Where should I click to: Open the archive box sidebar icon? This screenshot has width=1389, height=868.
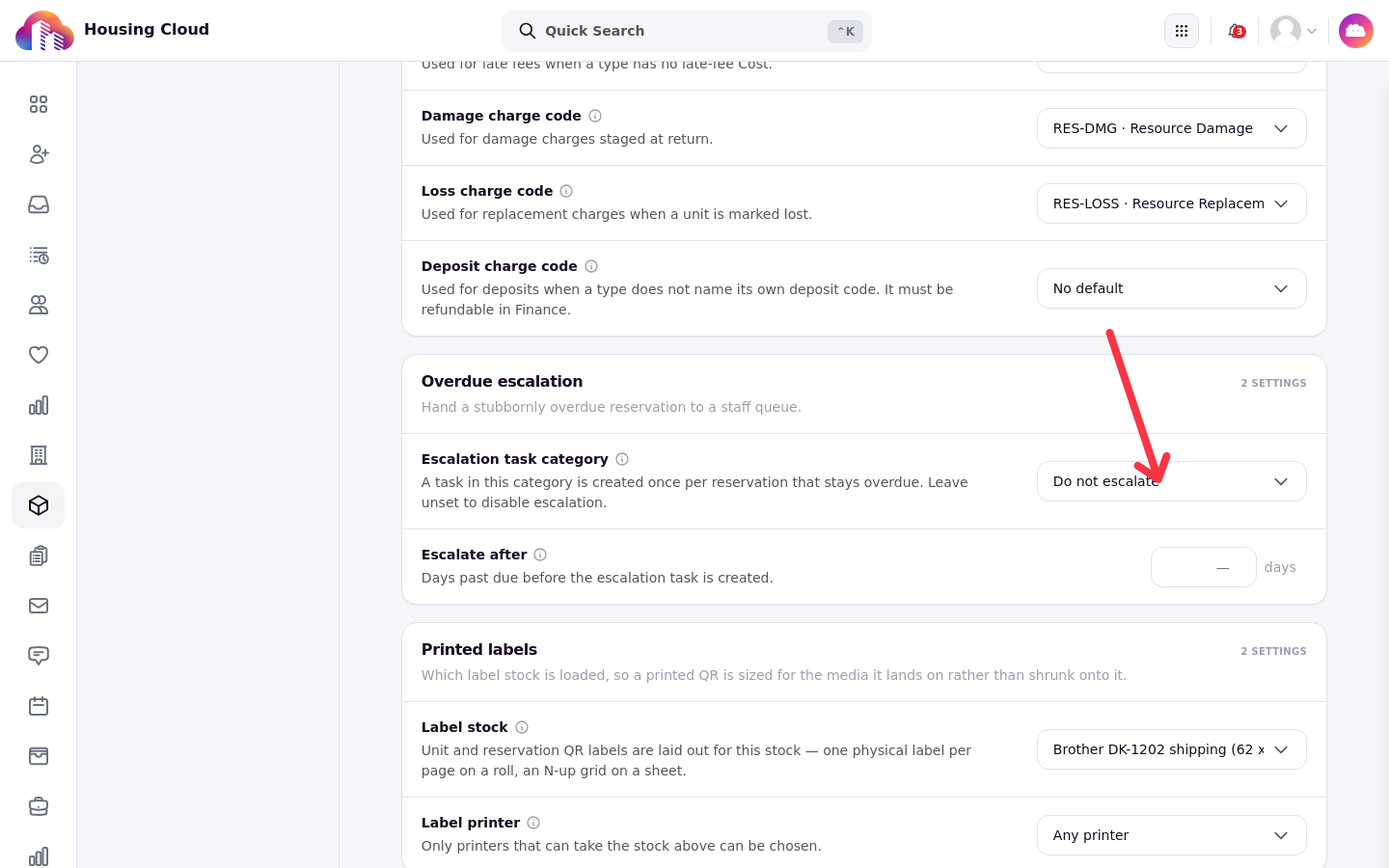point(39,756)
